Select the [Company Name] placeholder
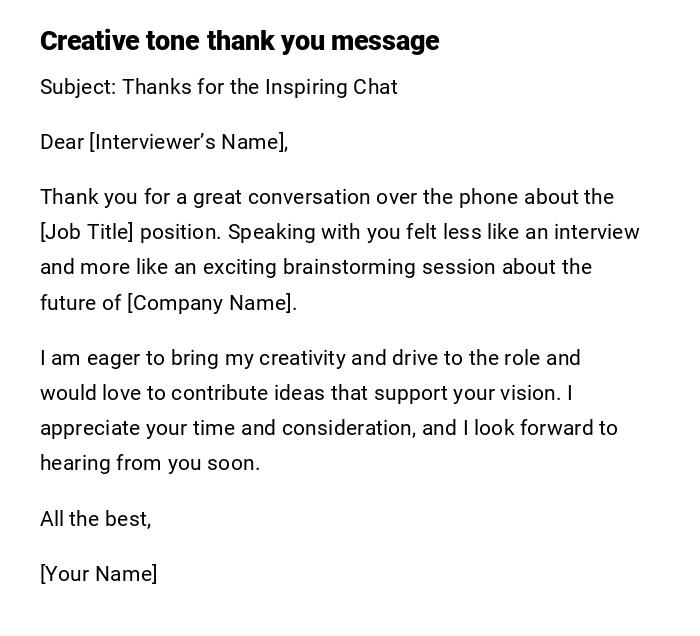This screenshot has height=636, width=700. click(211, 303)
